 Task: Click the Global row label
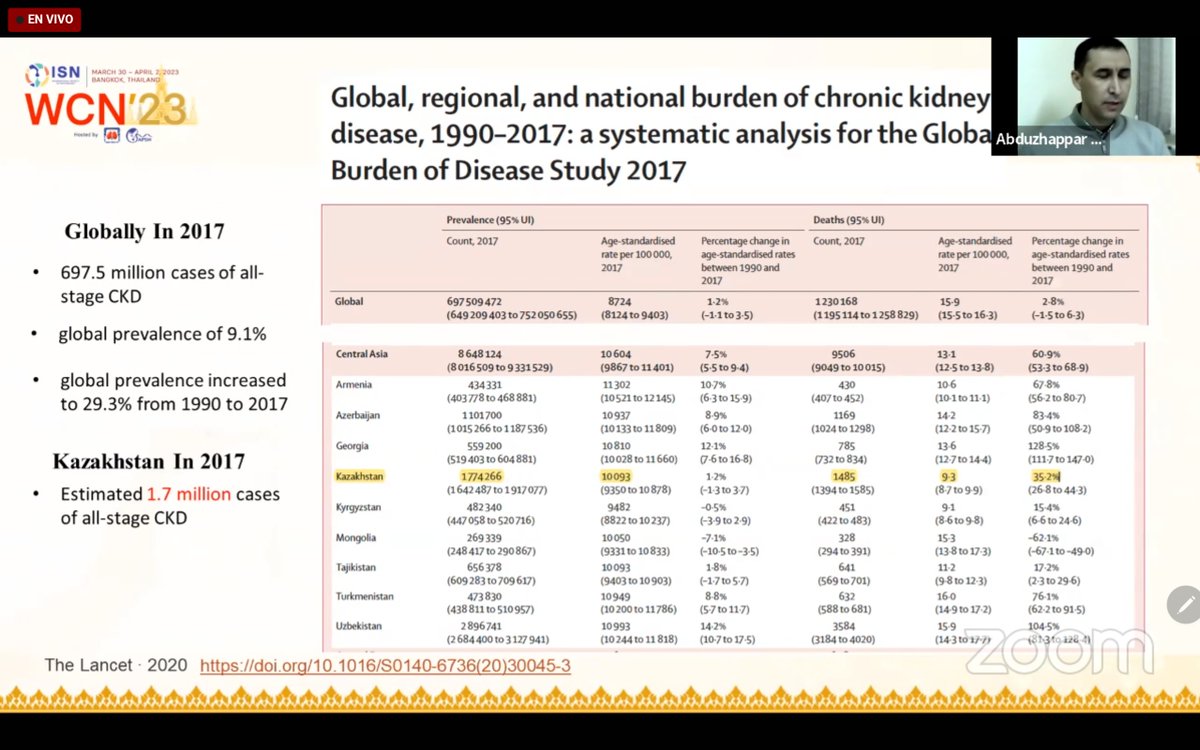coord(349,301)
